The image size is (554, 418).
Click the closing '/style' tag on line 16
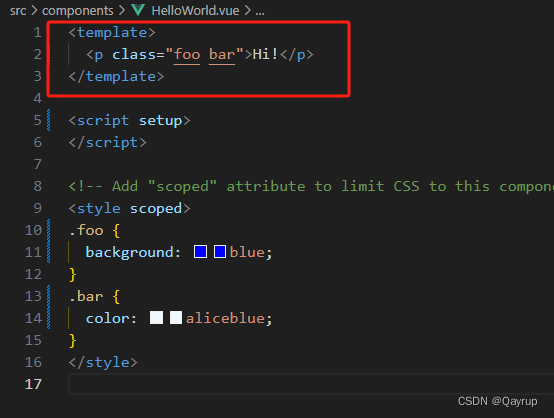103,362
